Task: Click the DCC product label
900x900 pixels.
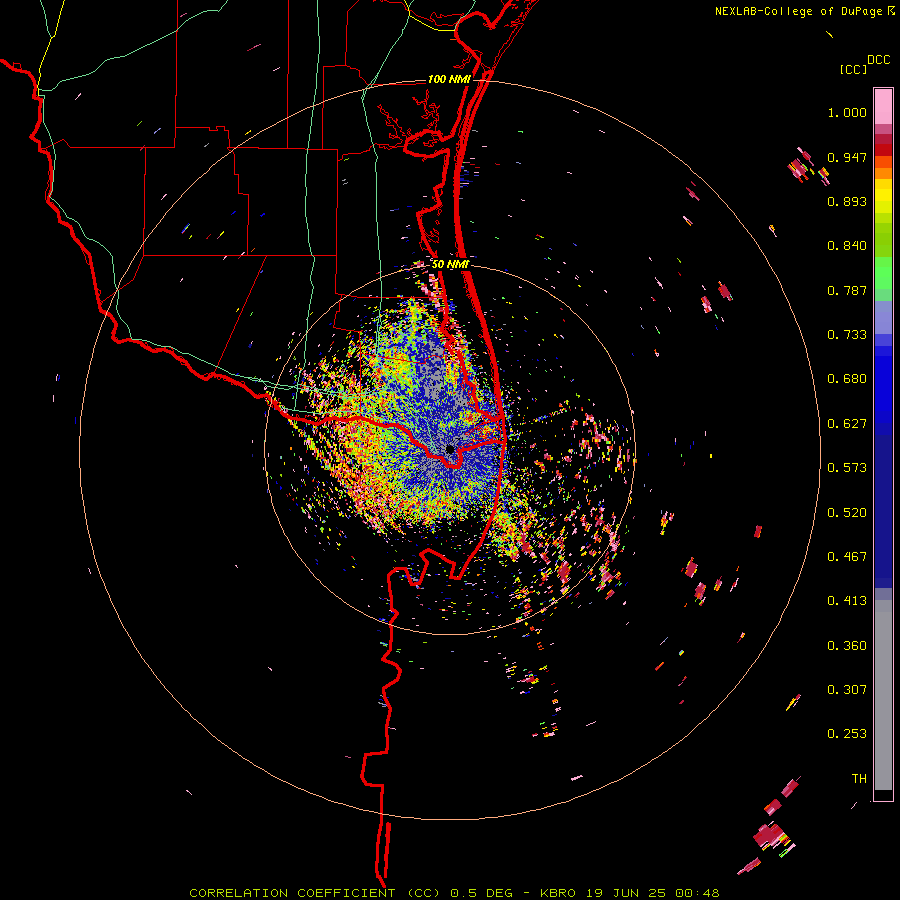Action: pyautogui.click(x=879, y=60)
